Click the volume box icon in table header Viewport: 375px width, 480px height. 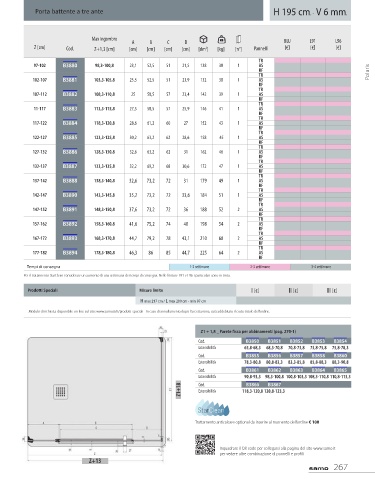pos(203,39)
